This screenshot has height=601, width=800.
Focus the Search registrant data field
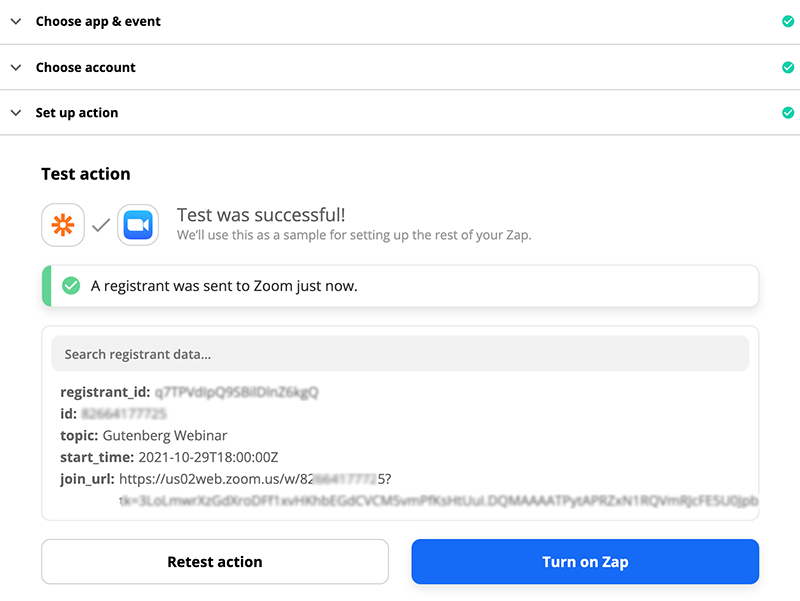(x=400, y=354)
